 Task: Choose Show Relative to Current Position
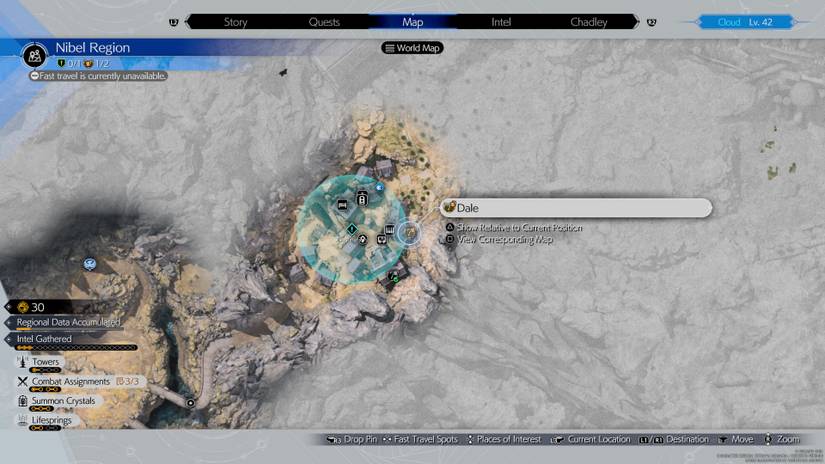point(518,228)
